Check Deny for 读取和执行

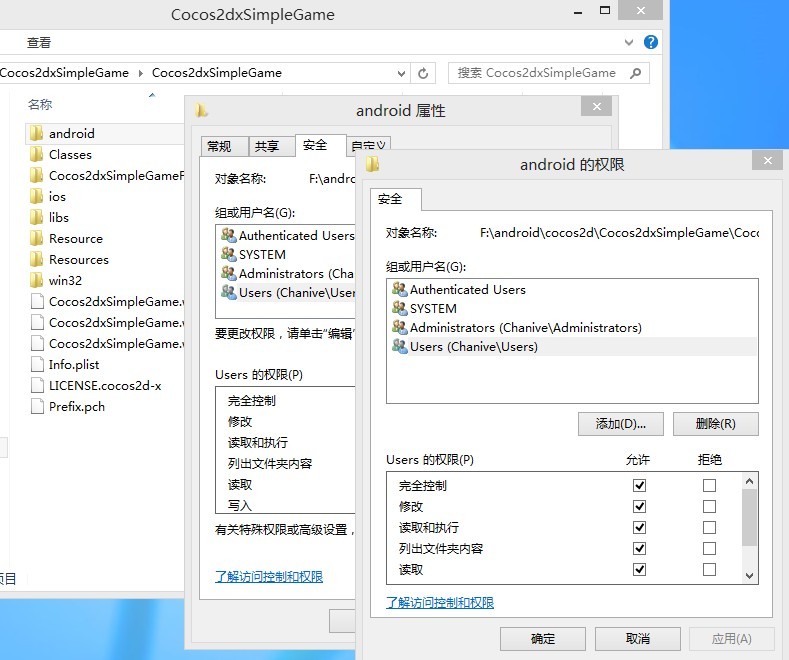tap(709, 527)
